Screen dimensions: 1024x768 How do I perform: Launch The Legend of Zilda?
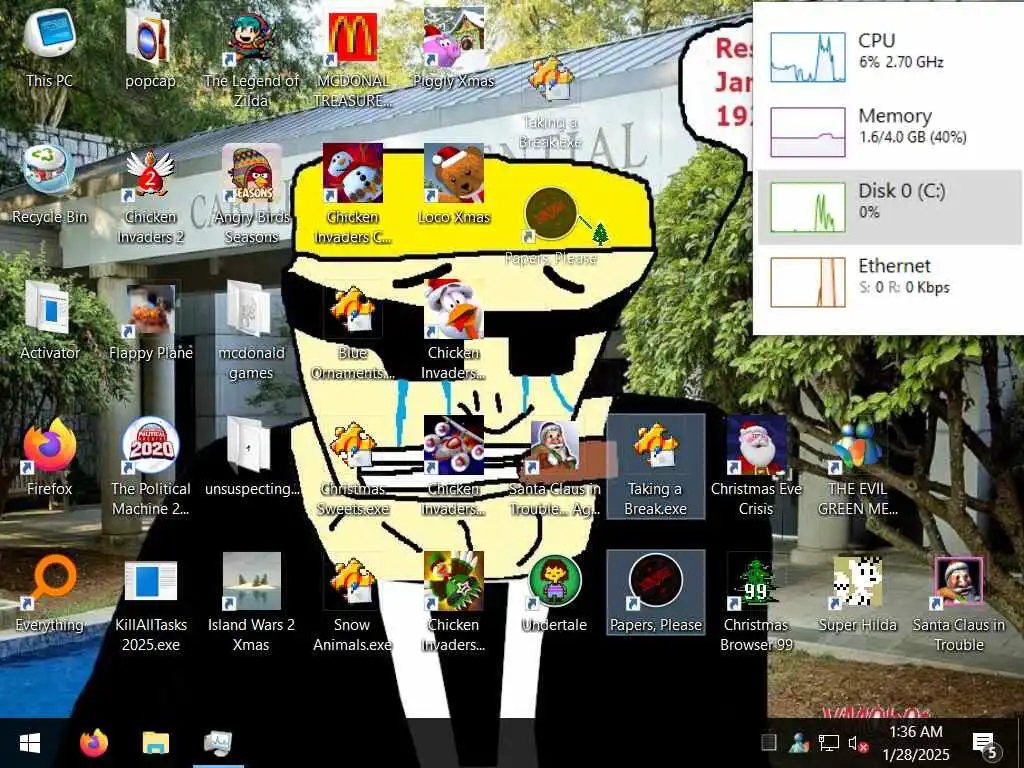[x=251, y=59]
